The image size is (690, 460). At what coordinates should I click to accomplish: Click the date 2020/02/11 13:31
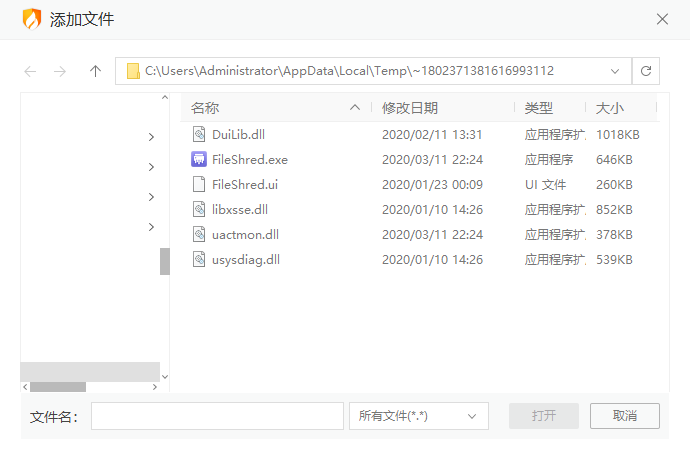pyautogui.click(x=432, y=135)
